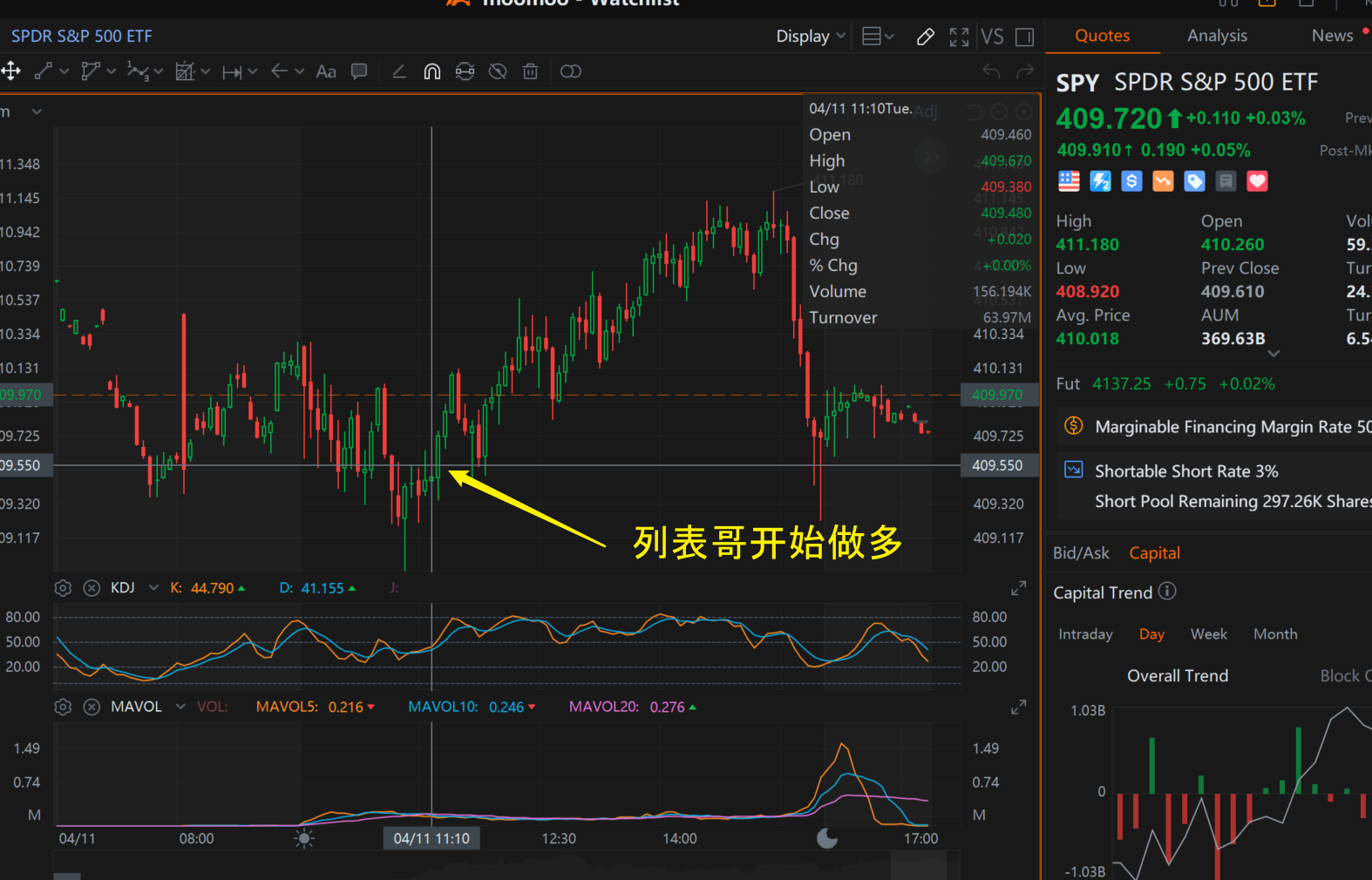Viewport: 1372px width, 880px height.
Task: Click the overlapping circles icon in toolbar
Action: pos(571,71)
